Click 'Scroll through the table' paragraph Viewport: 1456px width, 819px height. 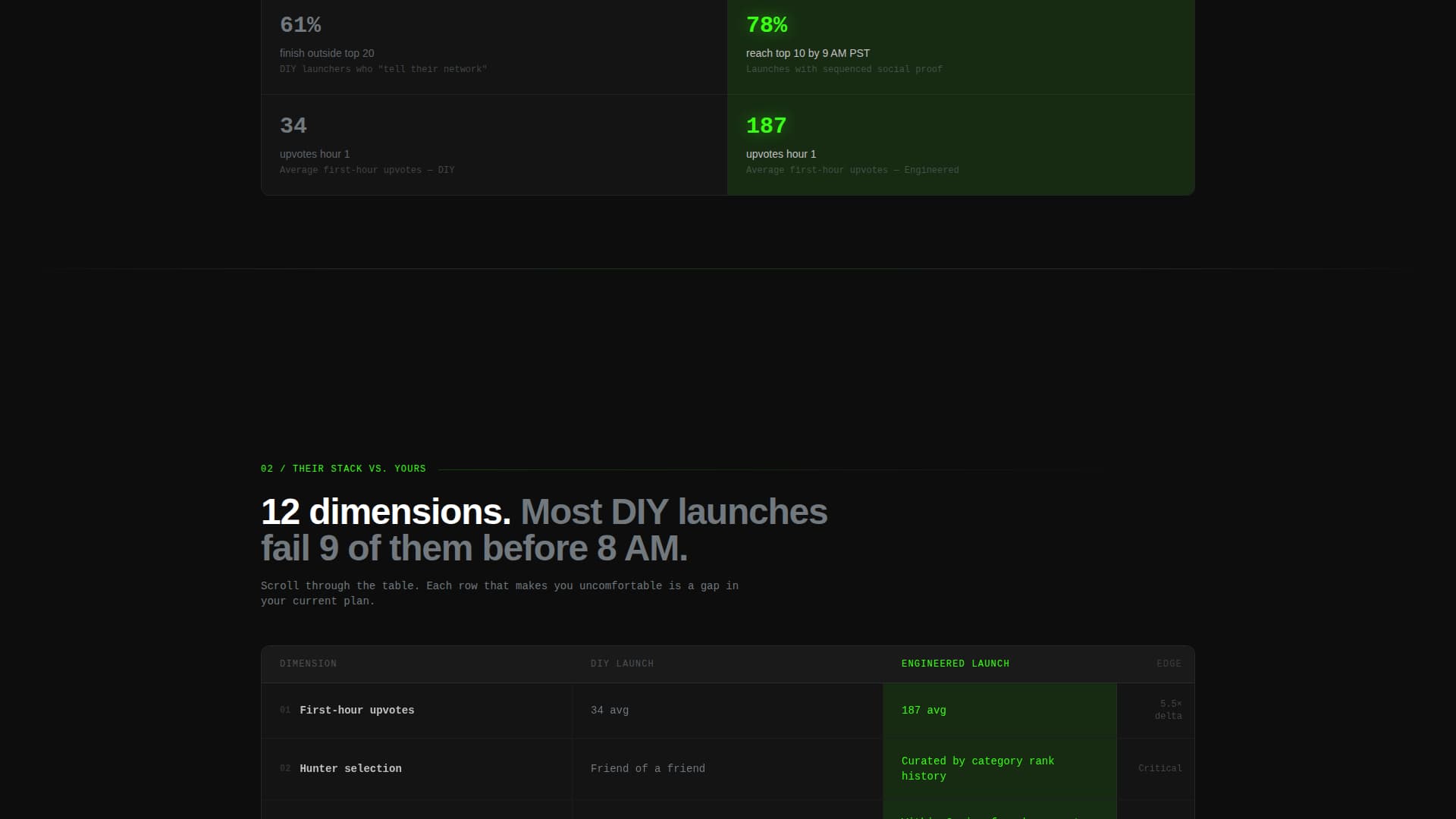[500, 593]
